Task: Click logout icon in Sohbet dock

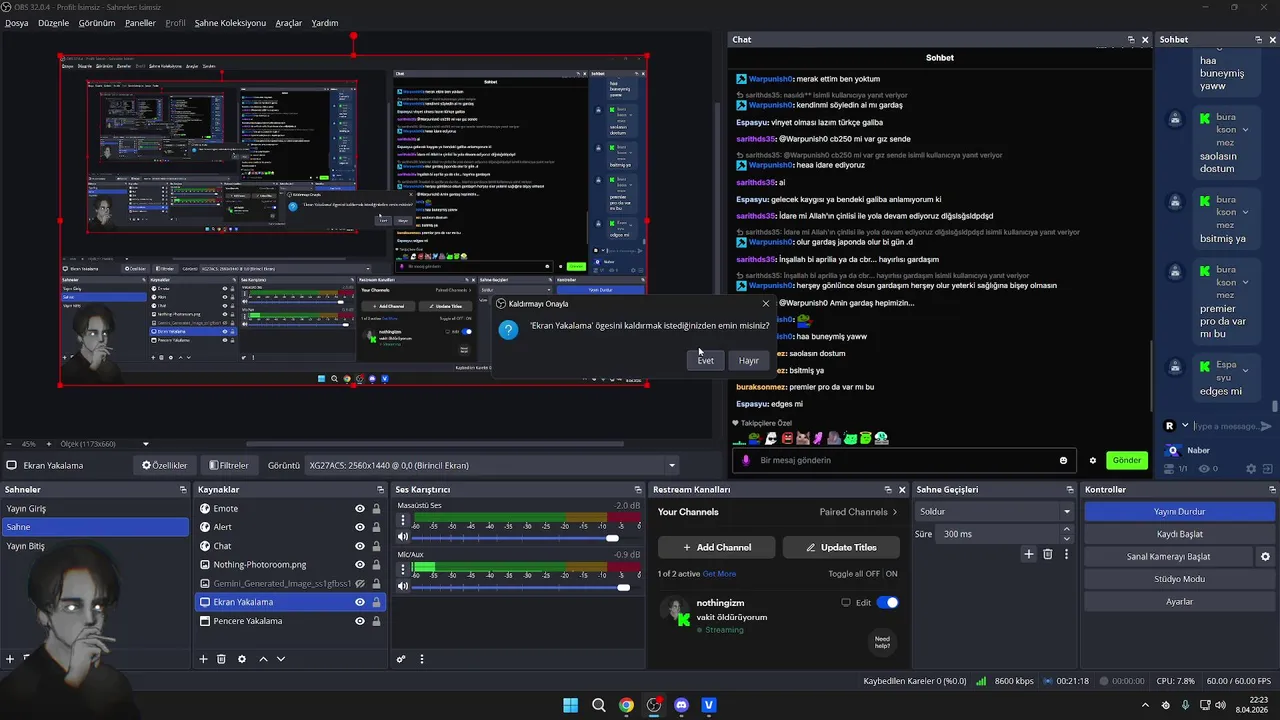Action: [x=1269, y=468]
